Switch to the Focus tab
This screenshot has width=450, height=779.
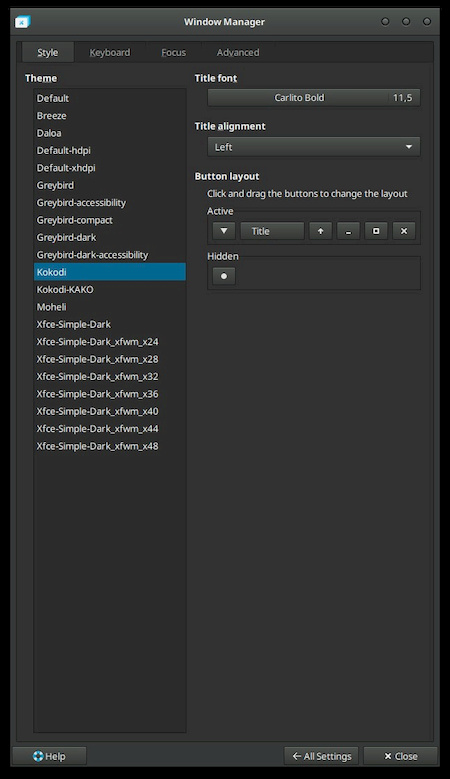point(173,53)
